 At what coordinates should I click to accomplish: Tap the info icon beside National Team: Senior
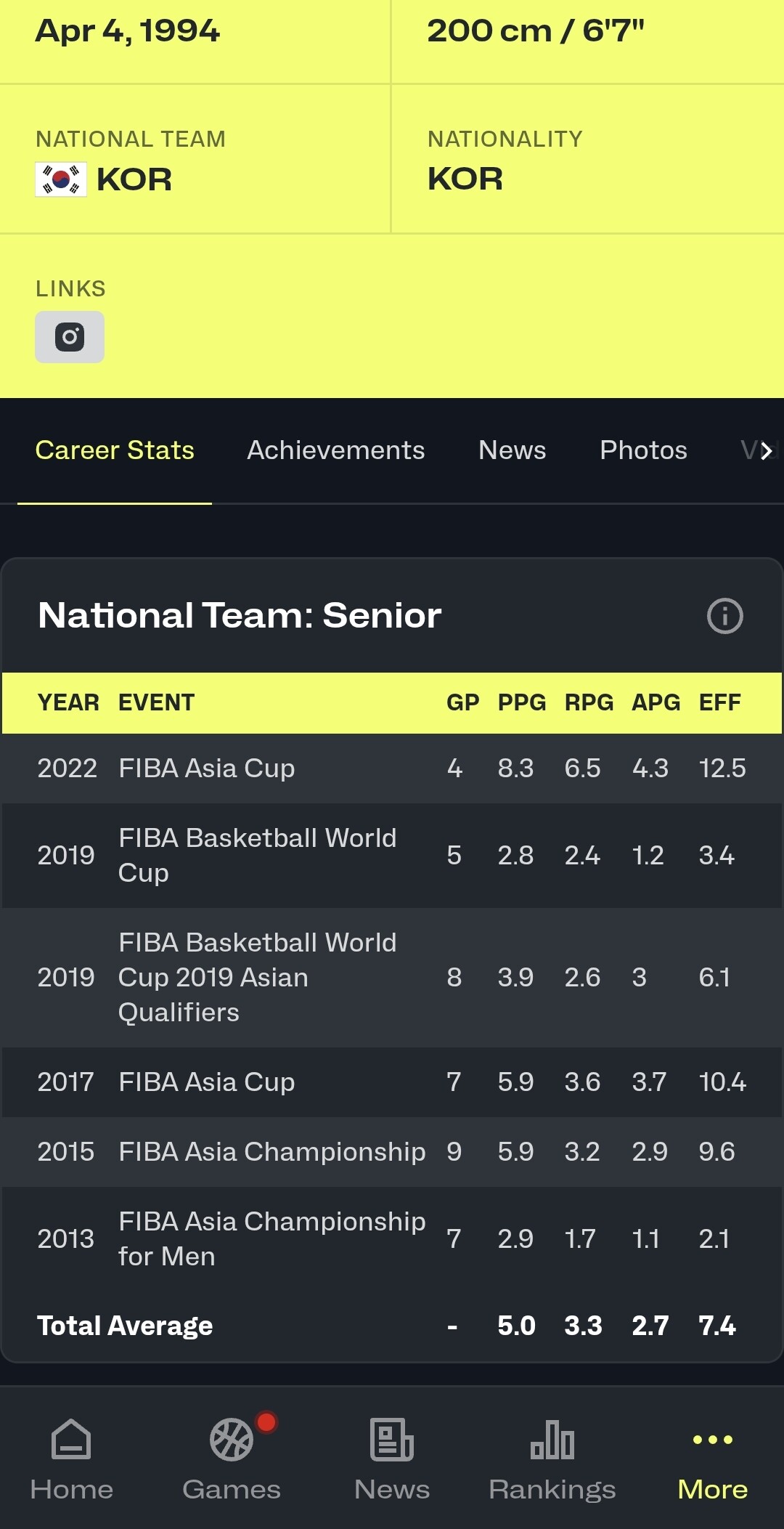(724, 616)
